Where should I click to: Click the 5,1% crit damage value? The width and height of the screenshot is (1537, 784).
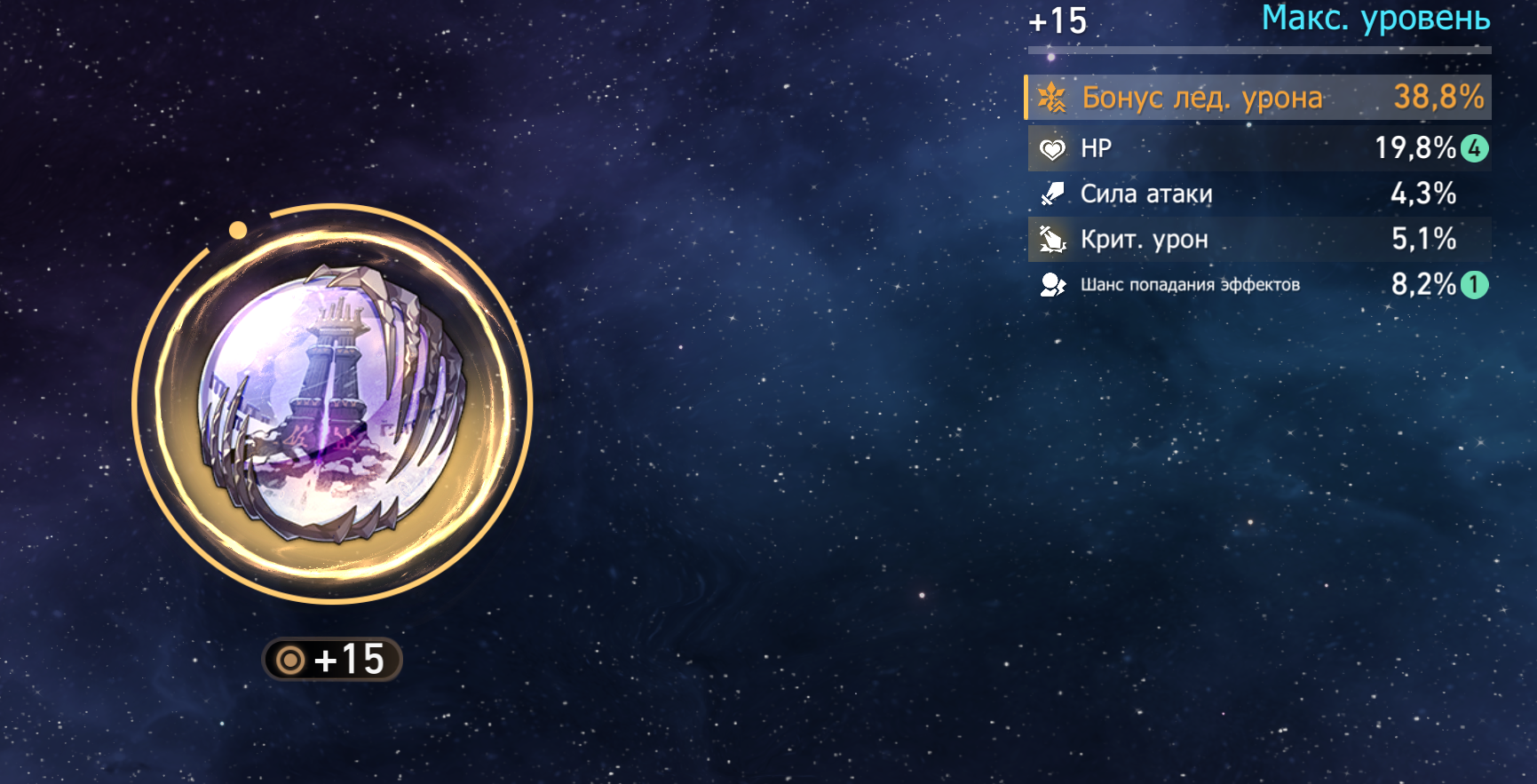point(1423,239)
